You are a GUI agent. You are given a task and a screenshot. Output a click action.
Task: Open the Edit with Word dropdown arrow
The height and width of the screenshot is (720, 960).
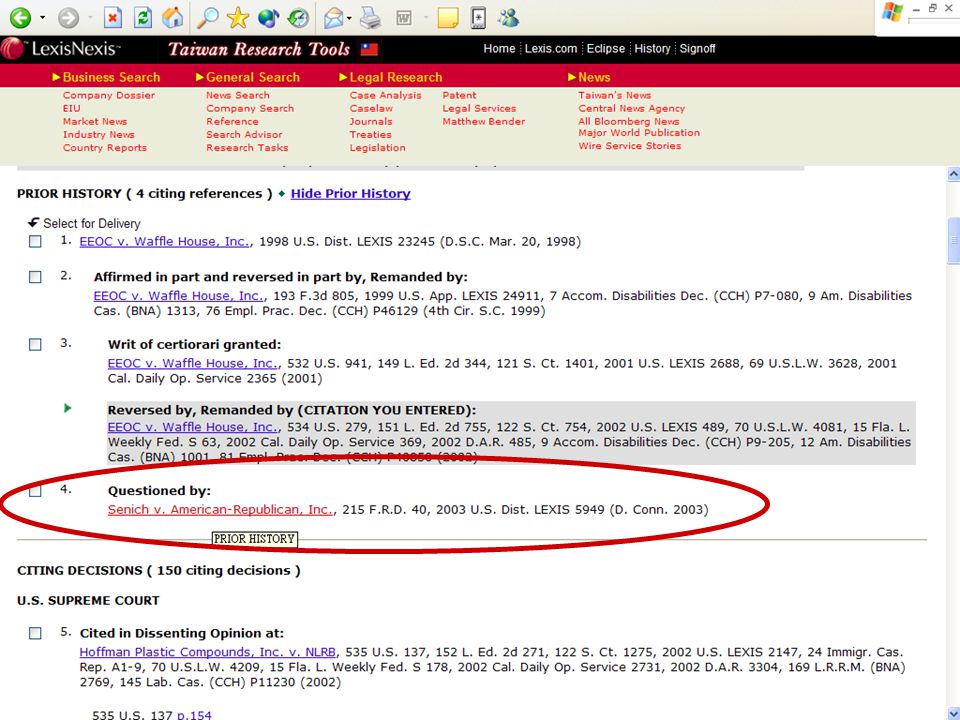[426, 18]
